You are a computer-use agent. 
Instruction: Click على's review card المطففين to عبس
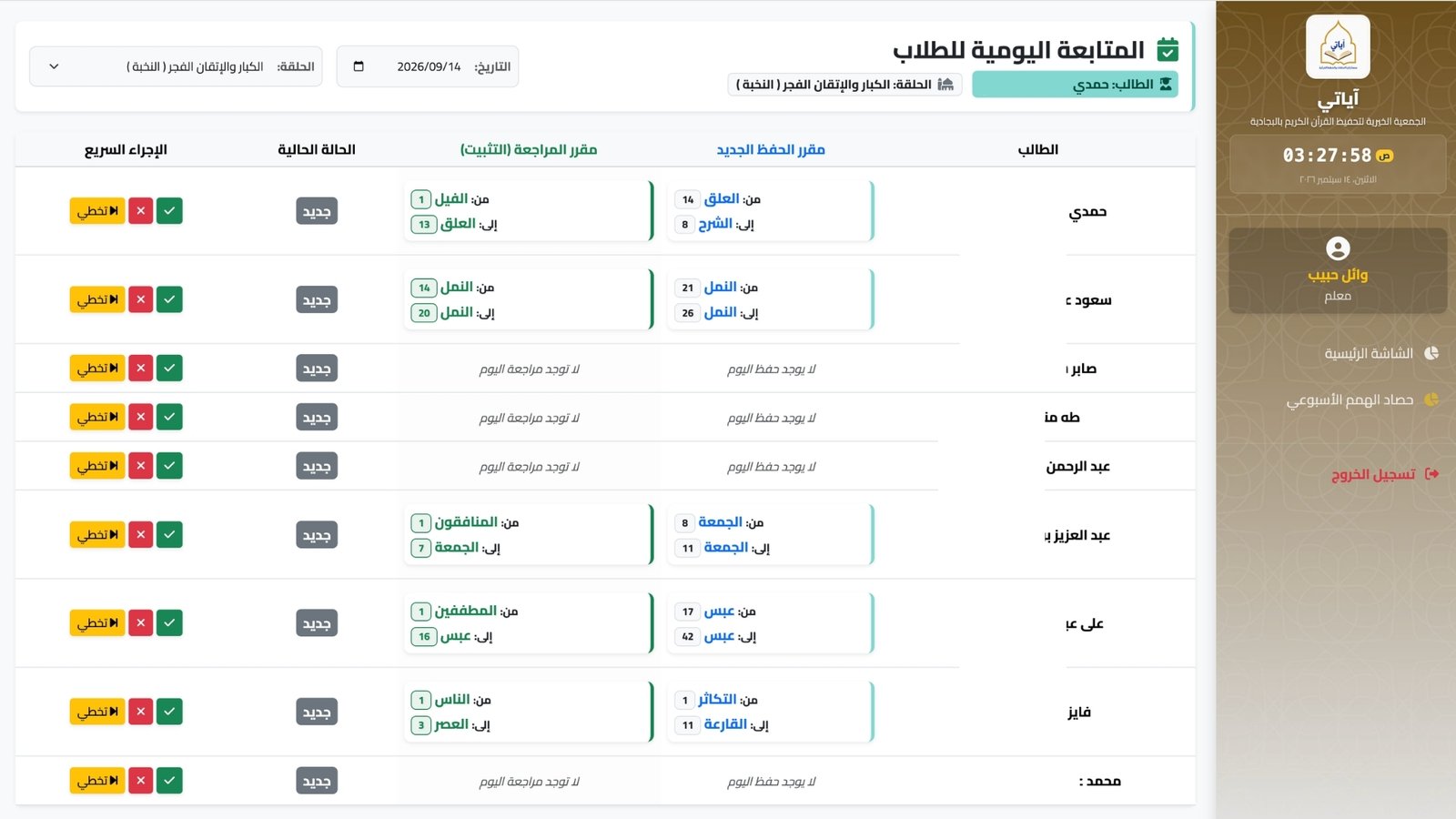529,623
